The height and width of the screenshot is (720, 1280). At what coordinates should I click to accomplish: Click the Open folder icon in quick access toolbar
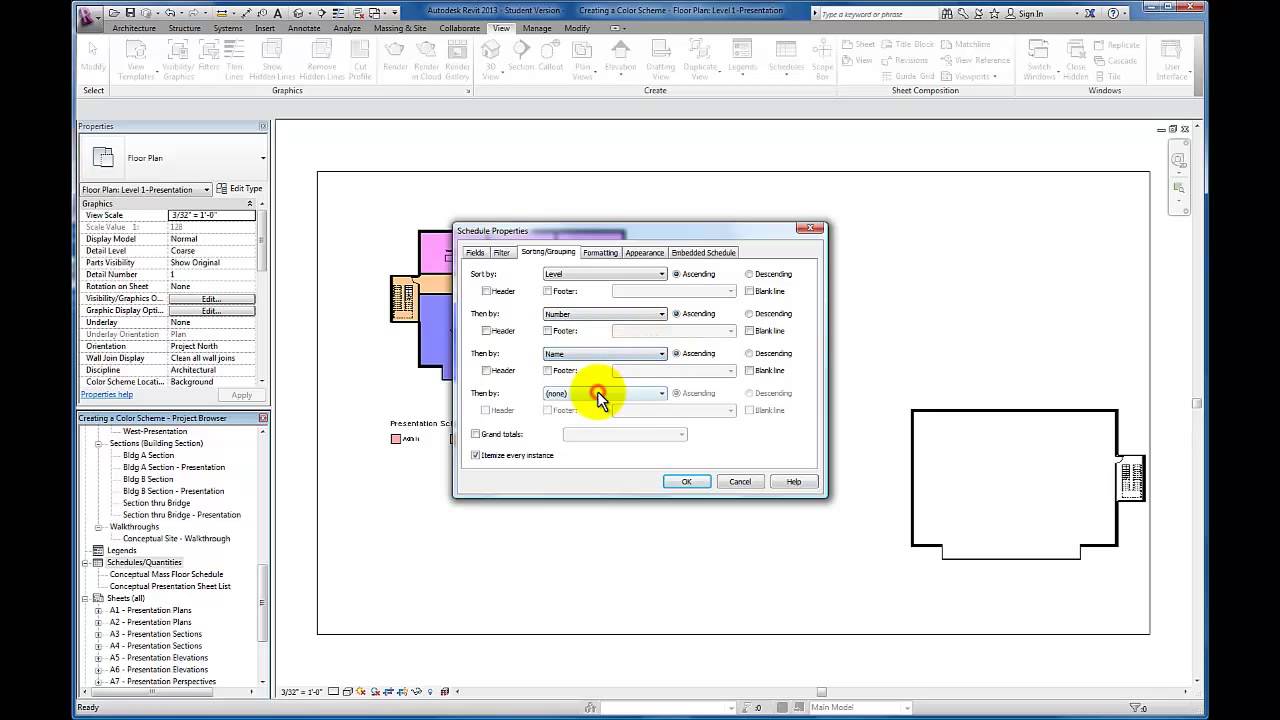click(115, 13)
